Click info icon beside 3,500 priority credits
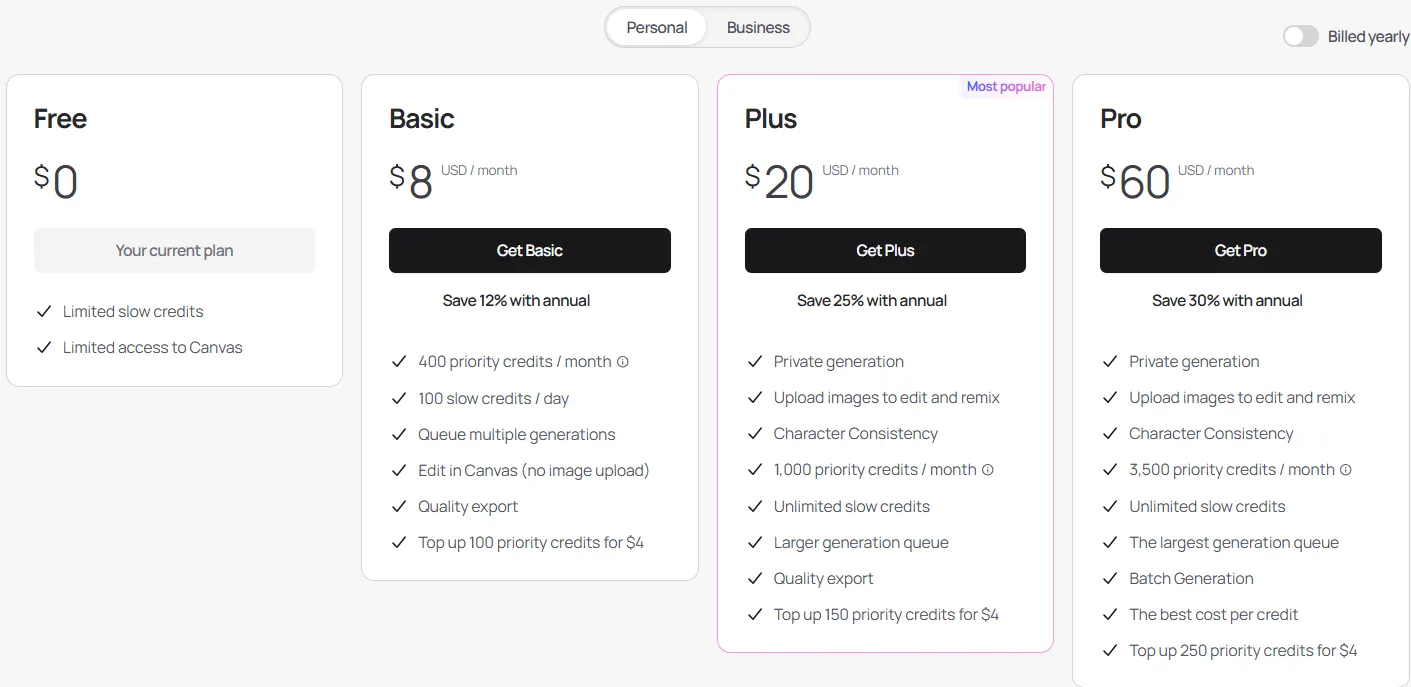The height and width of the screenshot is (687, 1411). click(x=1346, y=470)
